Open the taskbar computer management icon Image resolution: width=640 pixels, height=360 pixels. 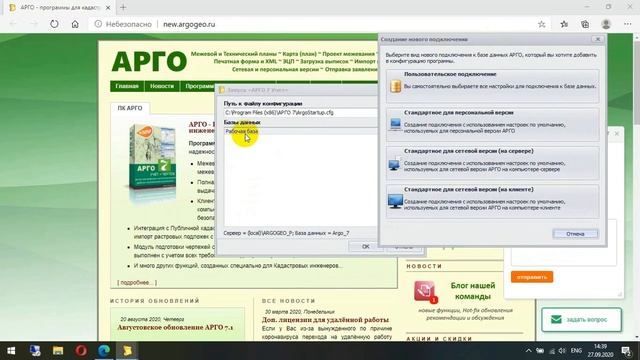coord(35,351)
